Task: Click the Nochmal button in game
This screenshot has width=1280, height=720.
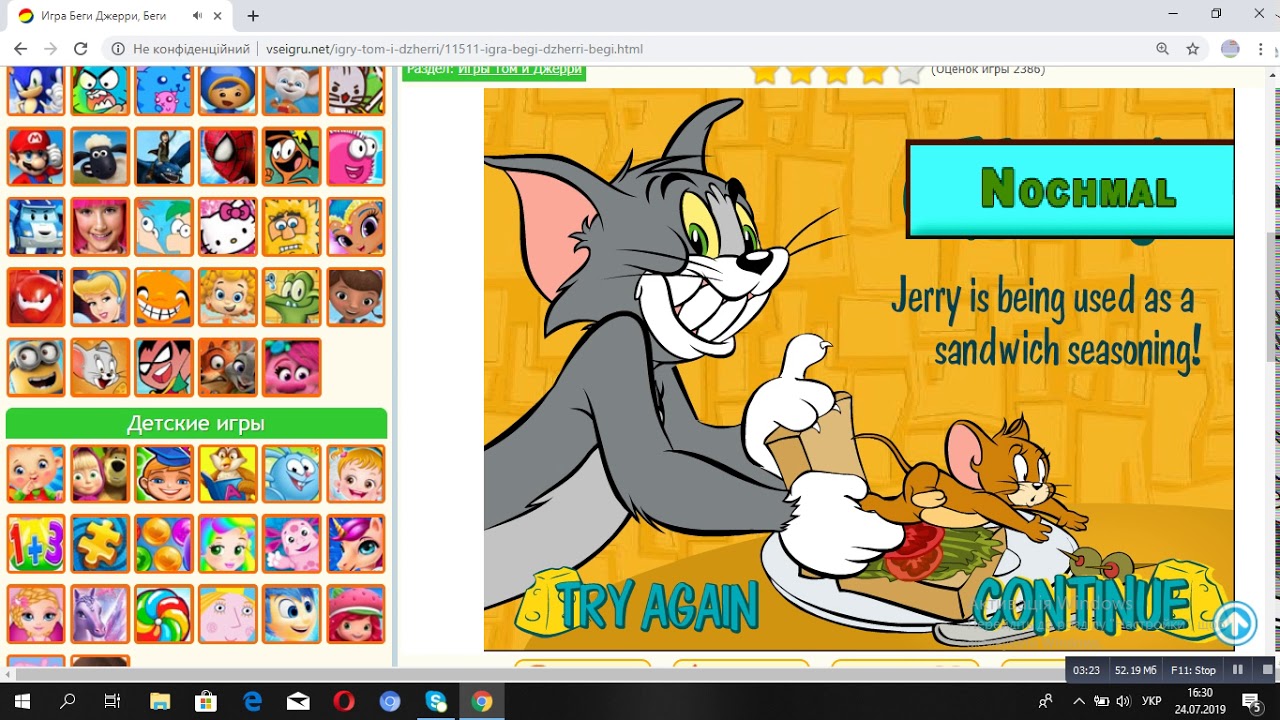Action: tap(1071, 190)
